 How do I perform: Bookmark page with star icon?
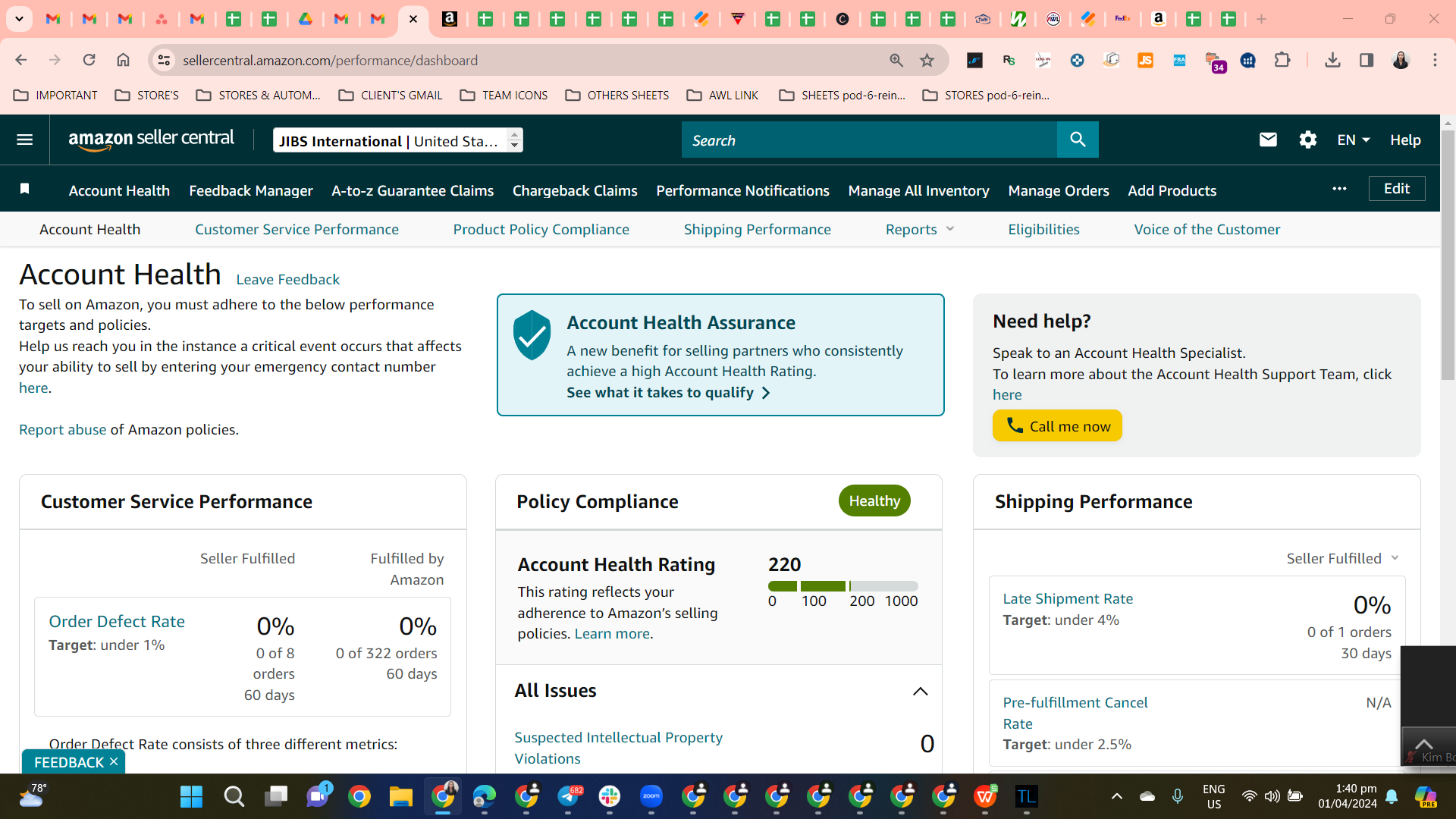coord(927,60)
